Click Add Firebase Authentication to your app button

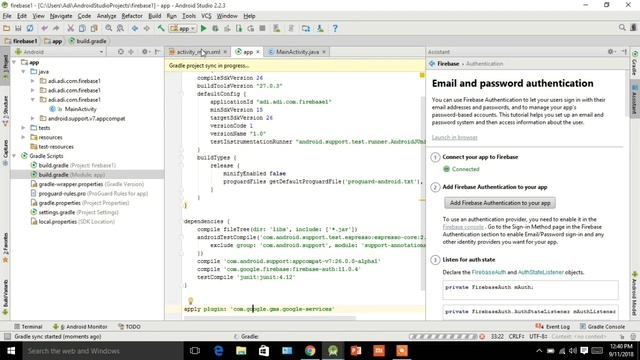pyautogui.click(x=500, y=203)
